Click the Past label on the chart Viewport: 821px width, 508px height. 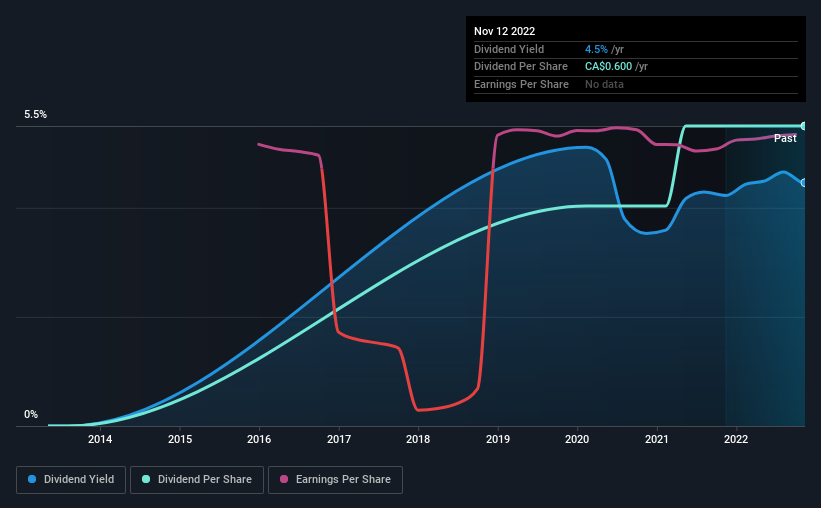[x=785, y=138]
